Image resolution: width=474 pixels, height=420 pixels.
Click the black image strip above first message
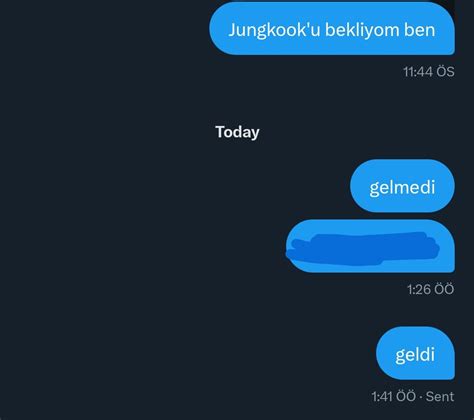(451, 6)
